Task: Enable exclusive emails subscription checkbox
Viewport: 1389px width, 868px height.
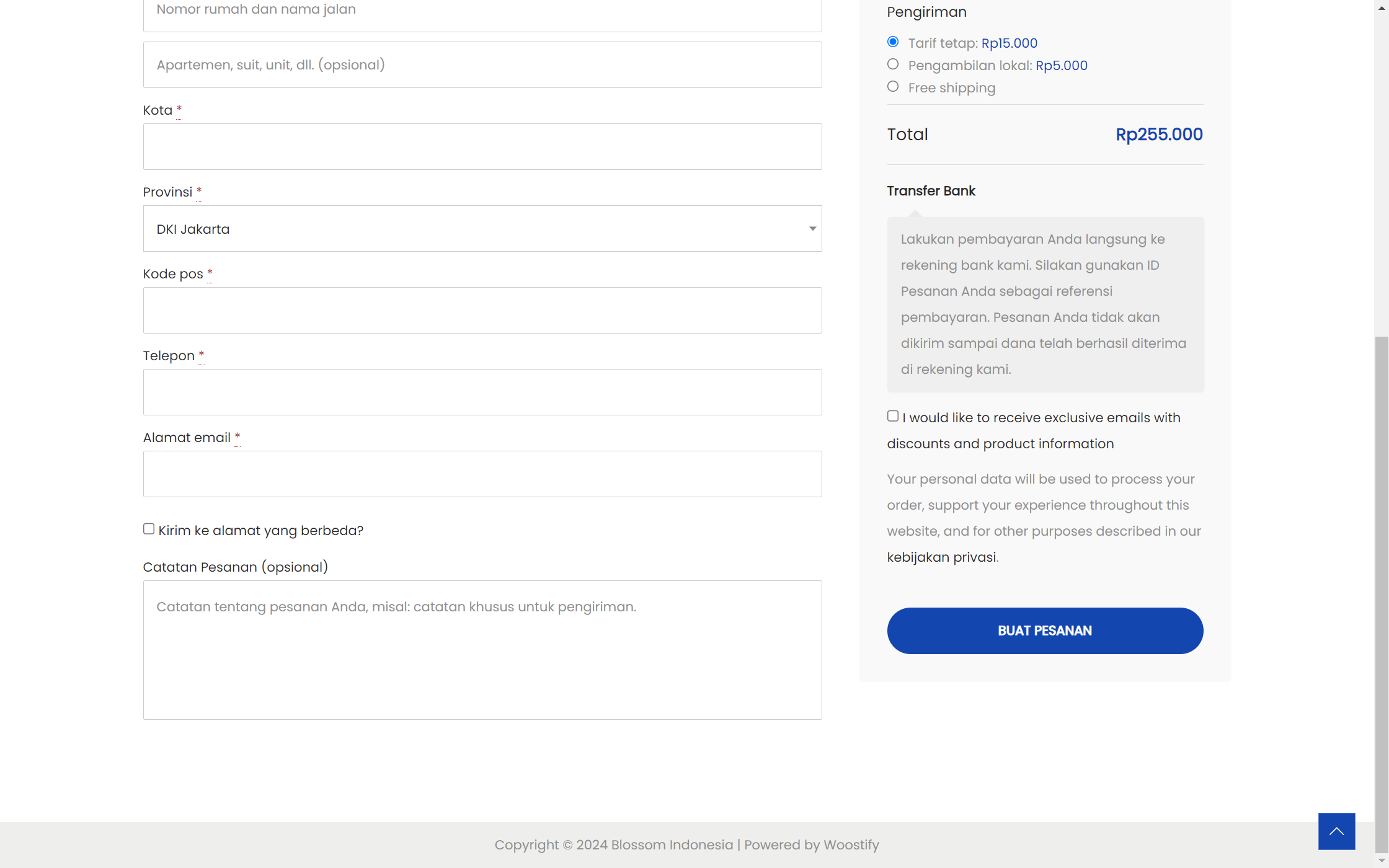Action: click(893, 416)
